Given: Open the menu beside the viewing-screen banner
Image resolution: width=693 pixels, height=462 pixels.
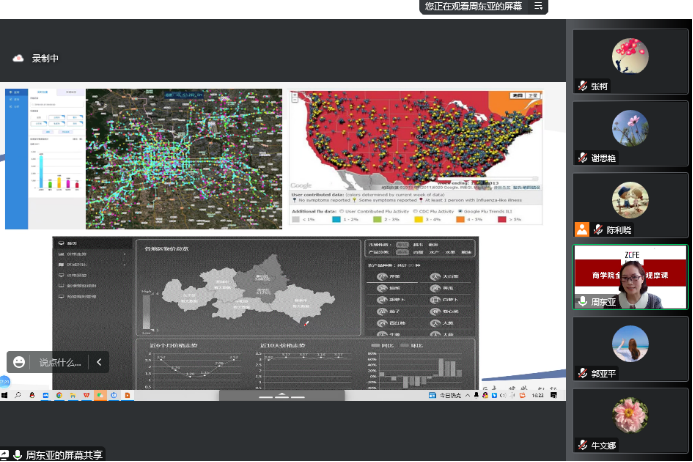Looking at the screenshot, I should pos(538,6).
